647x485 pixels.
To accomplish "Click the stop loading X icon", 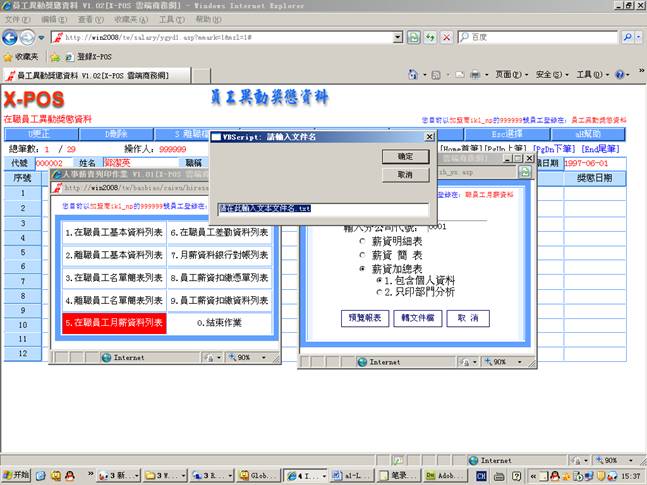I will [x=447, y=37].
